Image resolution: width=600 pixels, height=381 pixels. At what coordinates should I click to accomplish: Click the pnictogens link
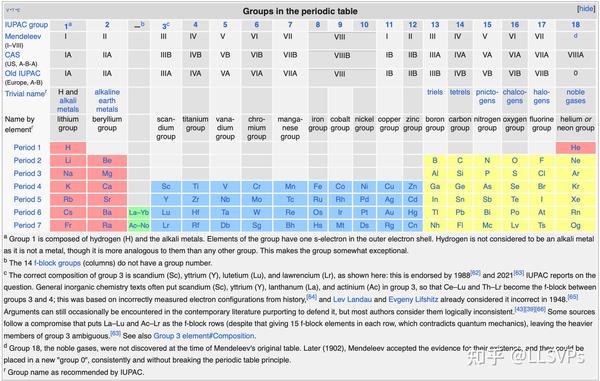point(487,96)
